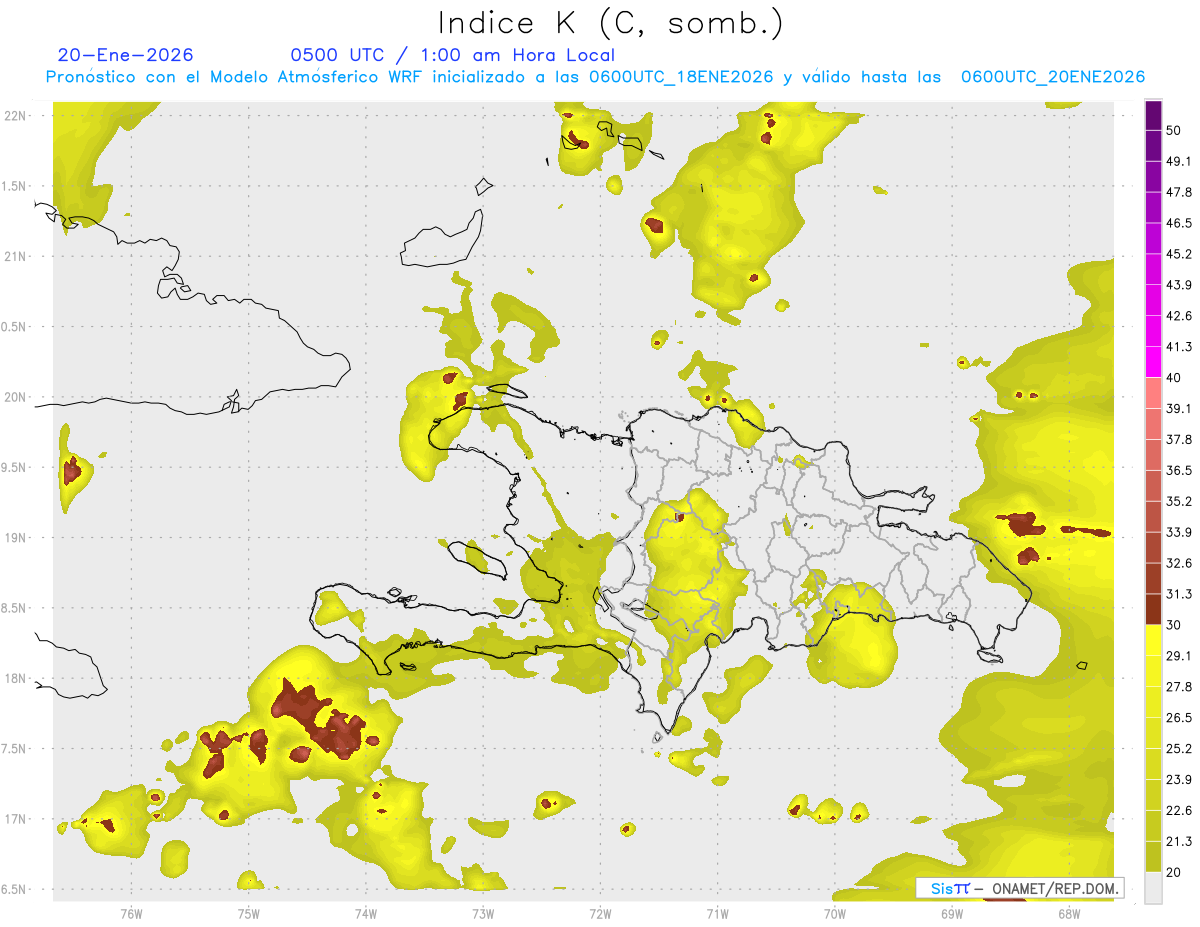Click the '30' color scale value
The image size is (1200, 927).
click(x=1174, y=625)
